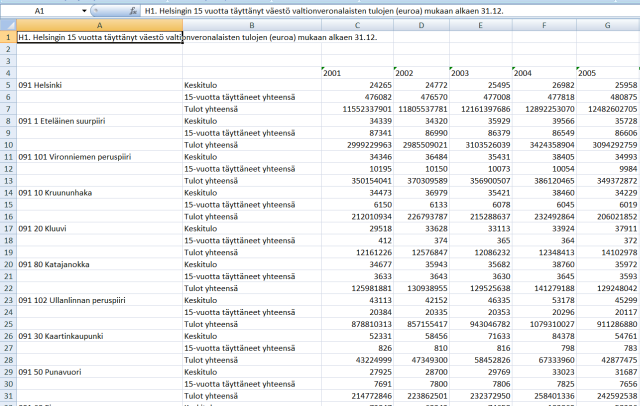Select the value 258401336
This screenshot has width=640, height=406.
544,396
